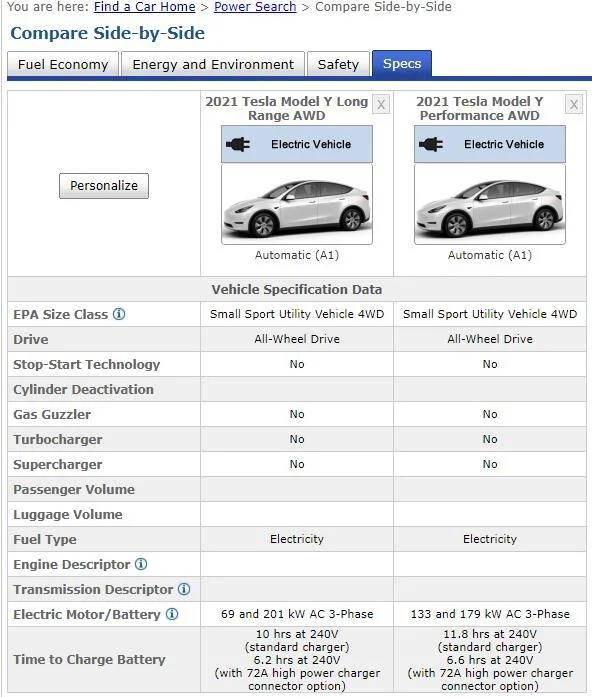592x697 pixels.
Task: Click the info icon beside EPA Size Class
Action: (x=119, y=314)
